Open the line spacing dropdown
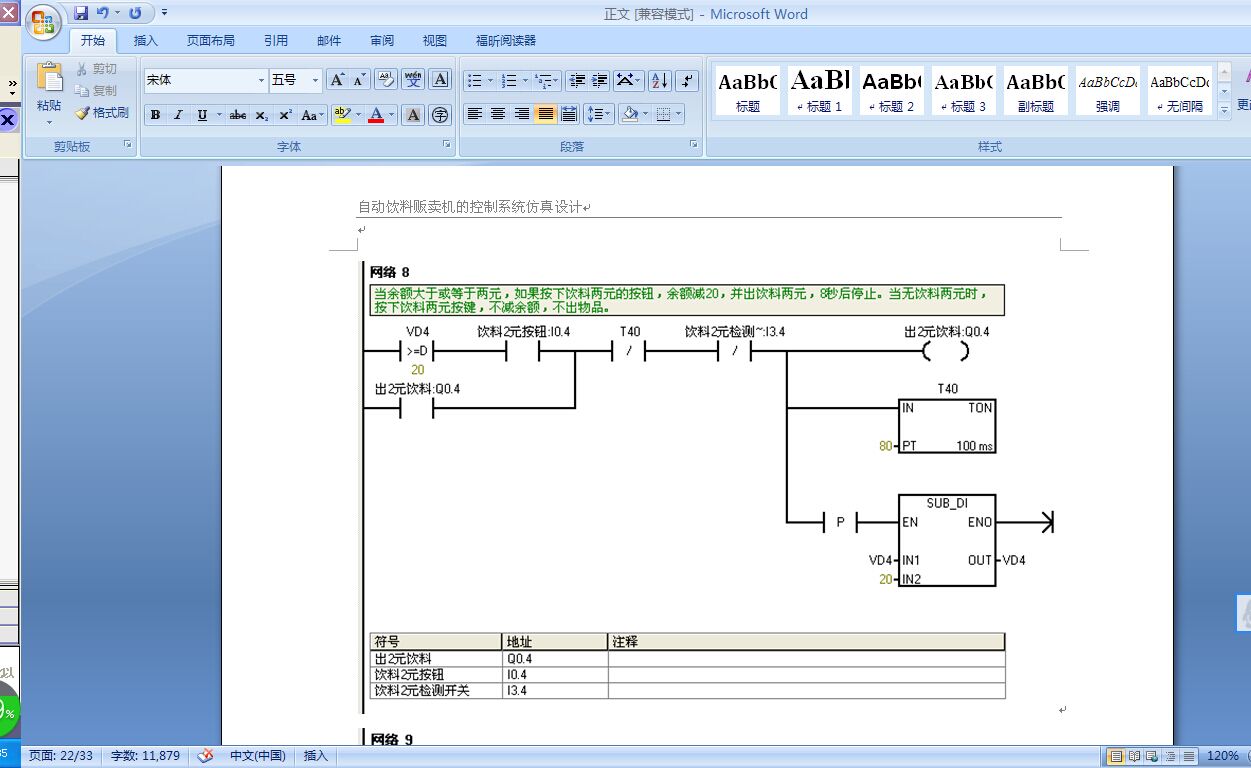Image resolution: width=1251 pixels, height=768 pixels. (598, 114)
